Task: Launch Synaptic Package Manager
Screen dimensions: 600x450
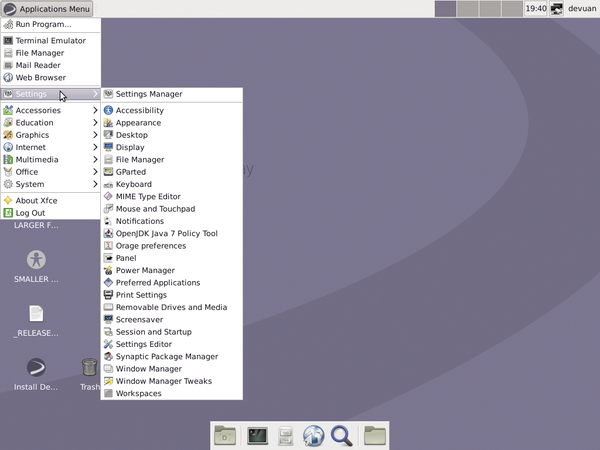Action: [172, 356]
